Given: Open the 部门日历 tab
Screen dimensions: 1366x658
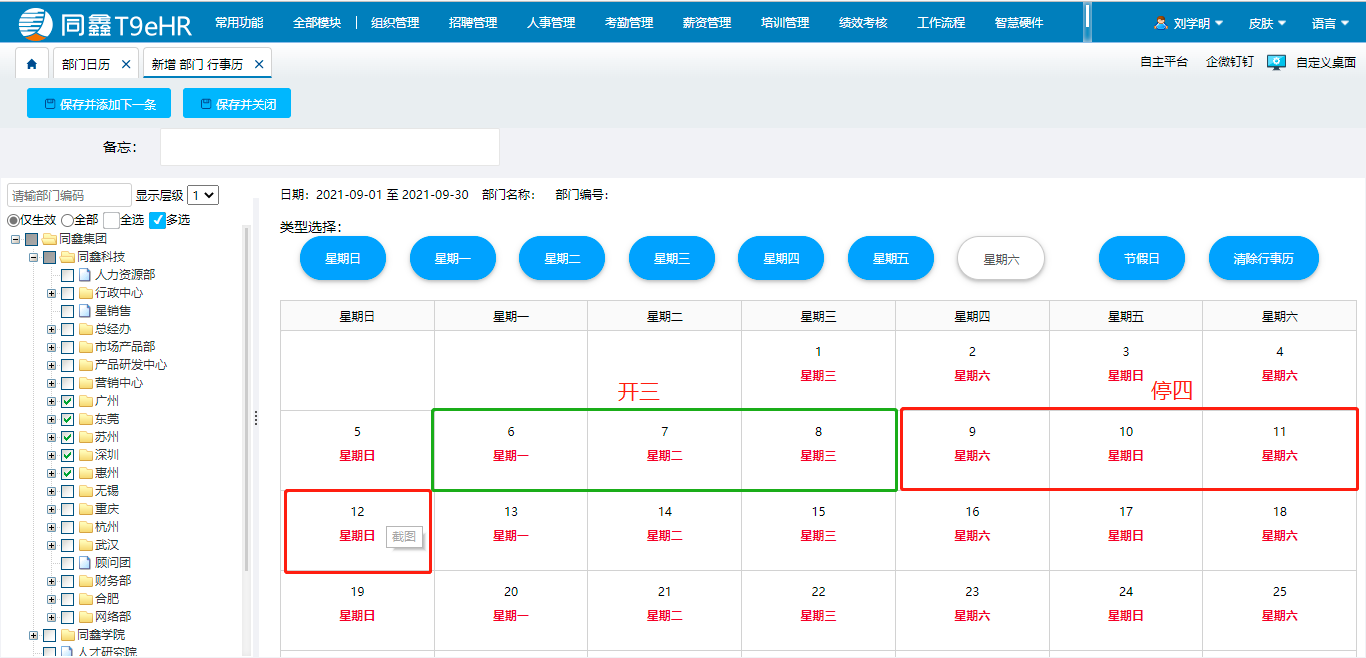Looking at the screenshot, I should pyautogui.click(x=87, y=61).
